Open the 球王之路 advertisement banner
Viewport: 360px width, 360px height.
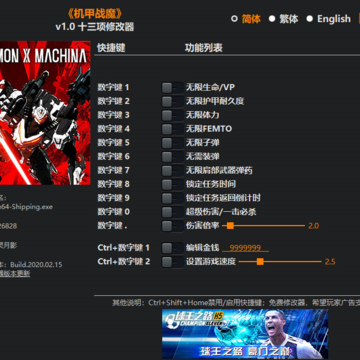pyautogui.click(x=245, y=334)
